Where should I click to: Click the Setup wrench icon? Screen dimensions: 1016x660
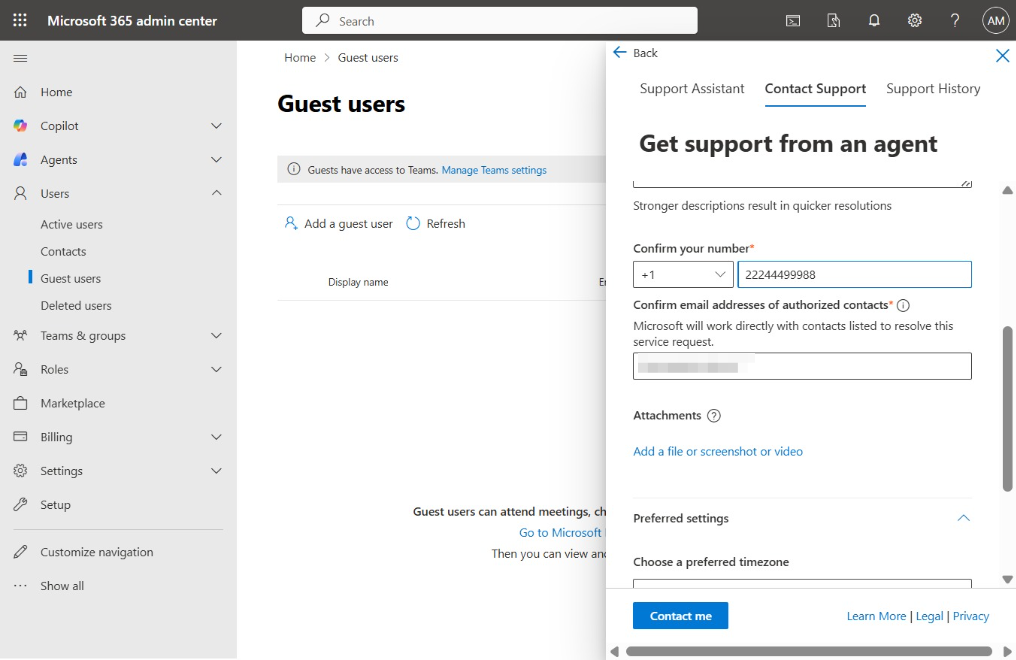tap(20, 504)
